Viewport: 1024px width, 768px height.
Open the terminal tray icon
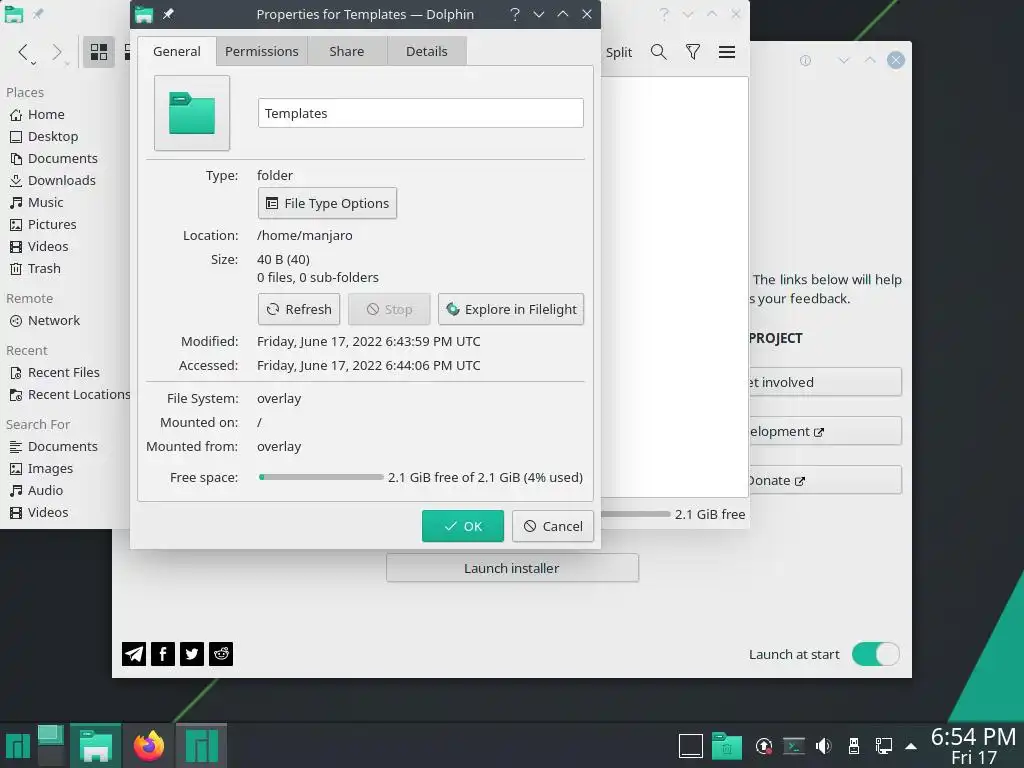(793, 746)
